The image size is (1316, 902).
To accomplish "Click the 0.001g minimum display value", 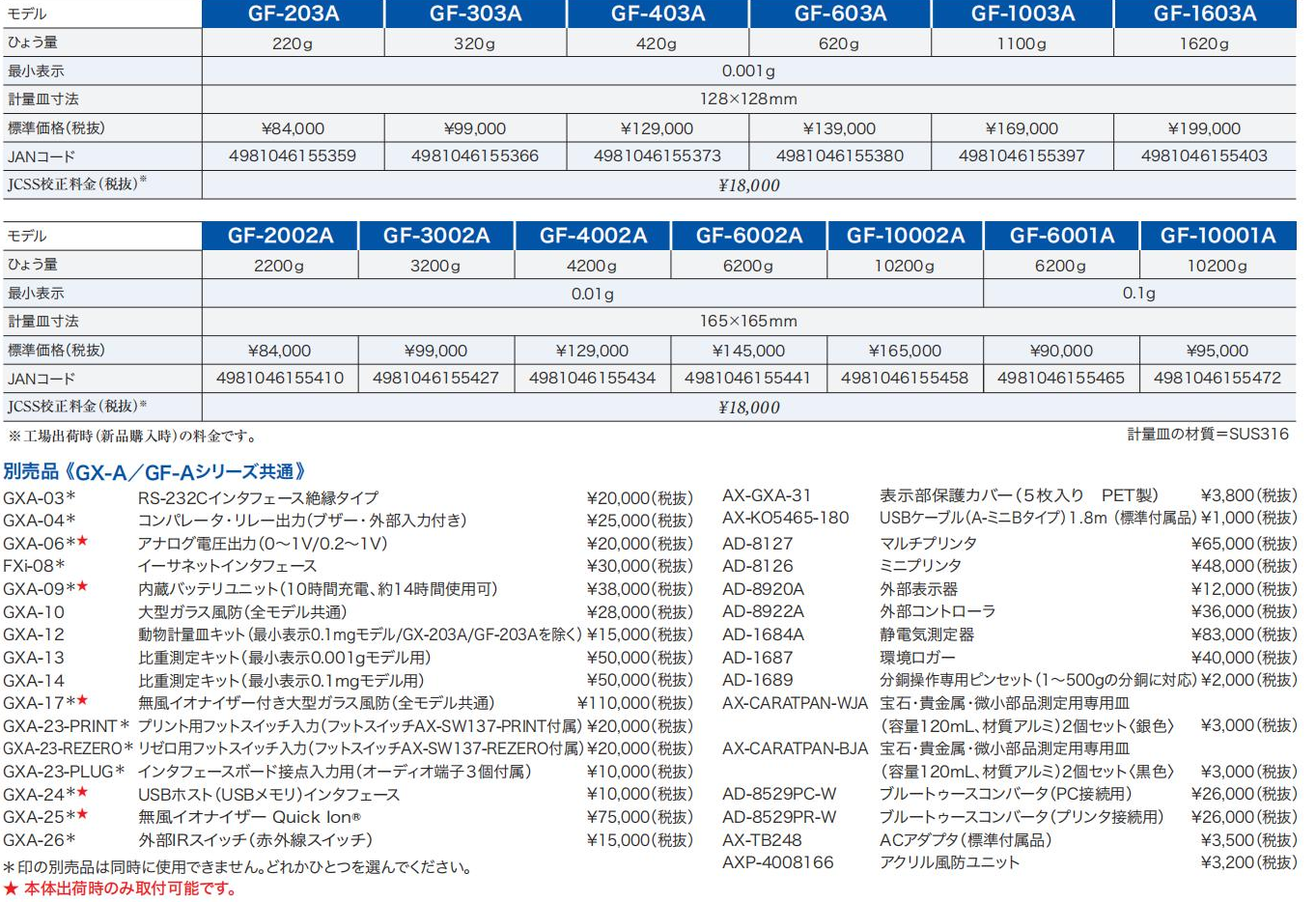I will point(748,71).
